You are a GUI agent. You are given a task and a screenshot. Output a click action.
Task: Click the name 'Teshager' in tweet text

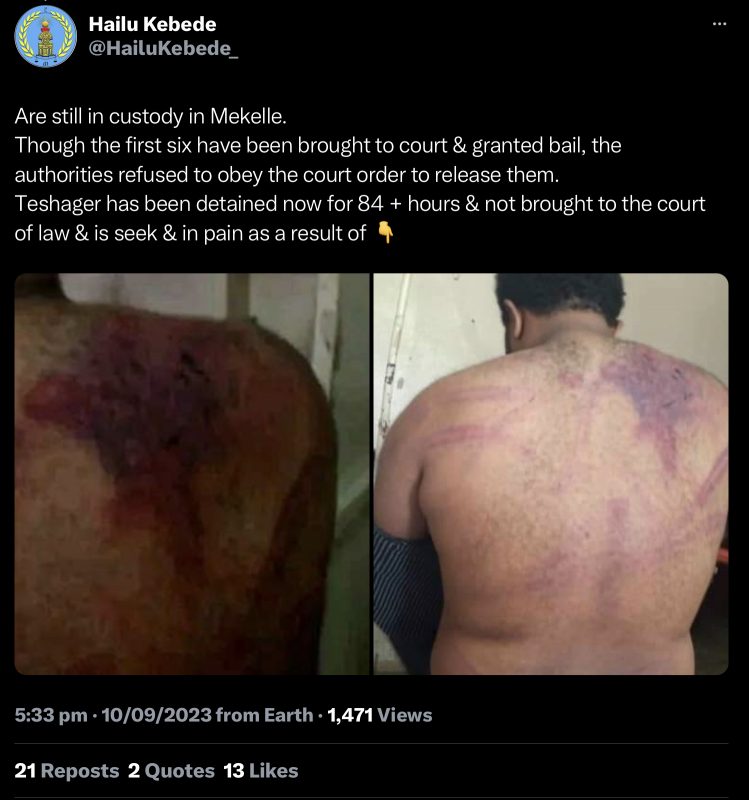click(58, 204)
